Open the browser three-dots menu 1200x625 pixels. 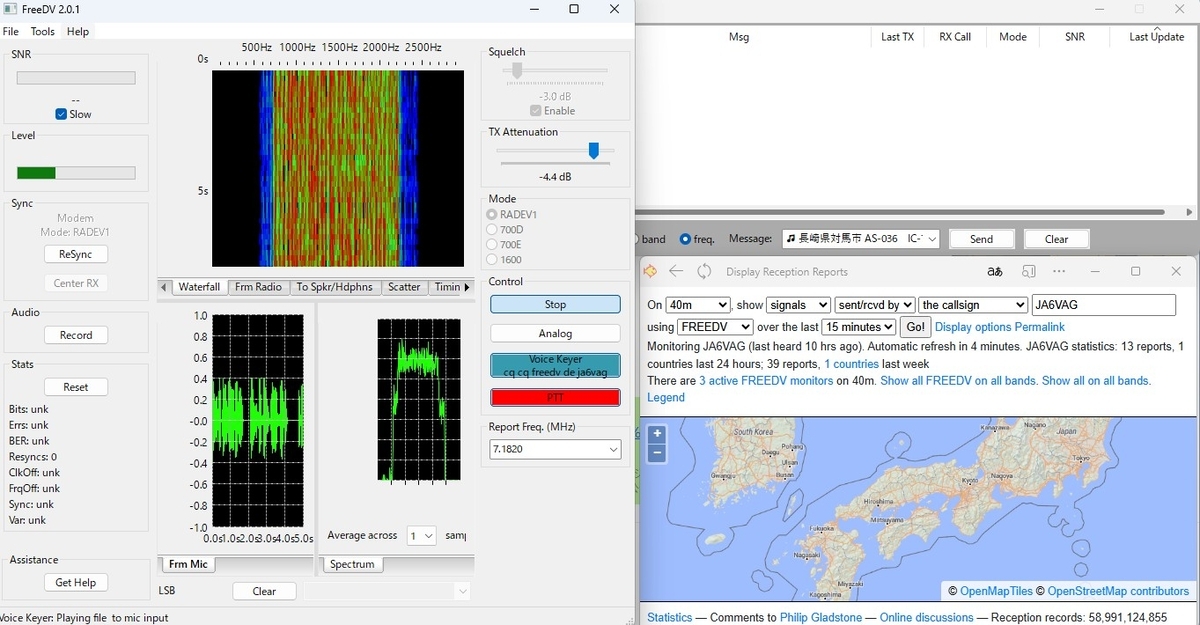(x=1059, y=271)
